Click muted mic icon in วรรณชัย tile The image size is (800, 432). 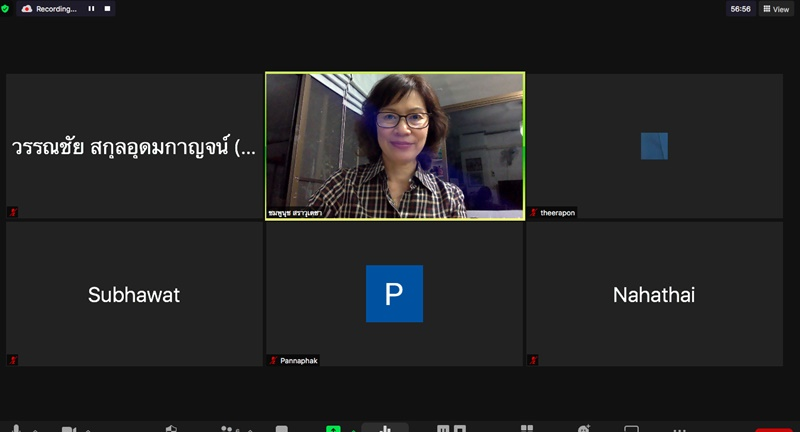[13, 212]
